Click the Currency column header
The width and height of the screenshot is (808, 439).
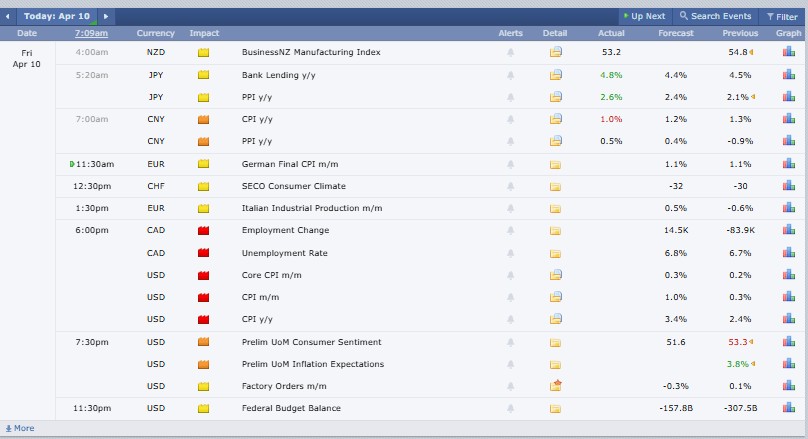click(156, 33)
